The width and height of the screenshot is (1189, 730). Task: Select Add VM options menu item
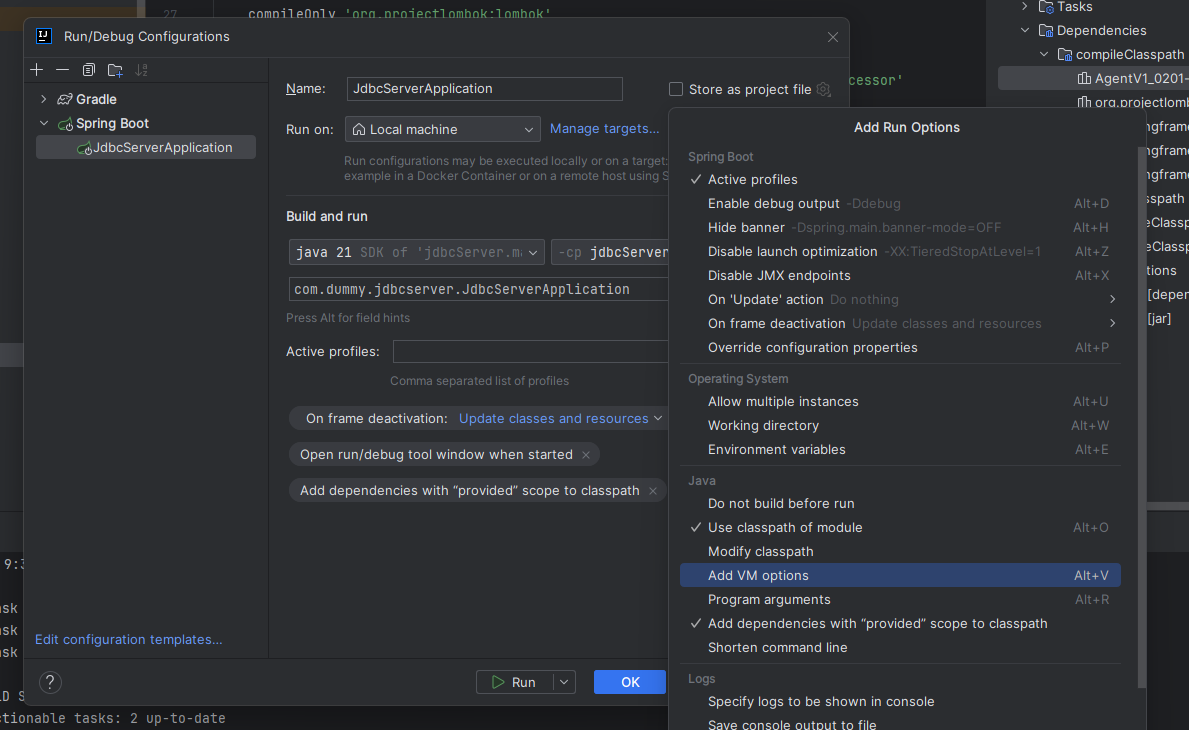coord(900,575)
